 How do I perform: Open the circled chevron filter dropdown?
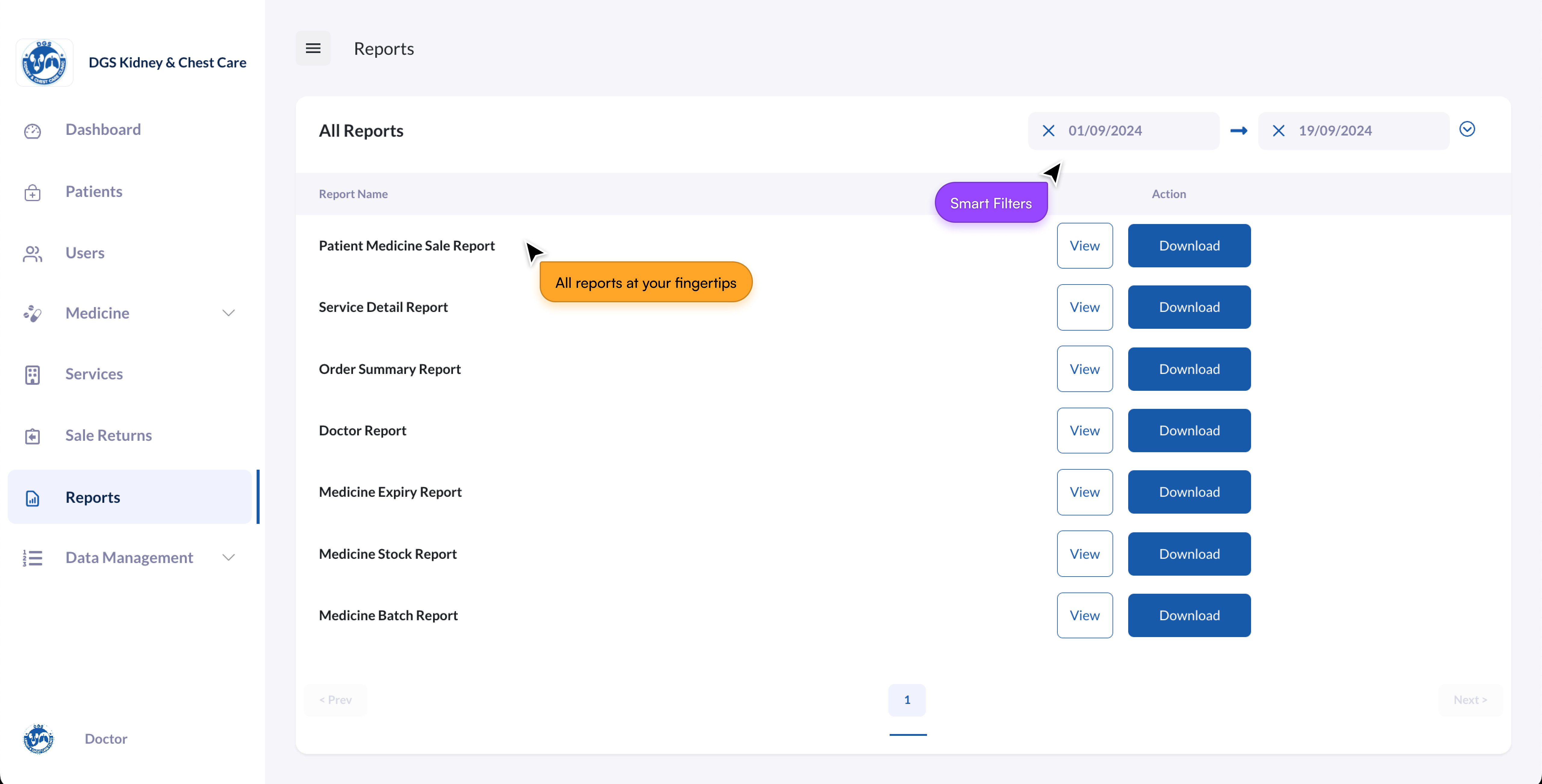tap(1467, 129)
